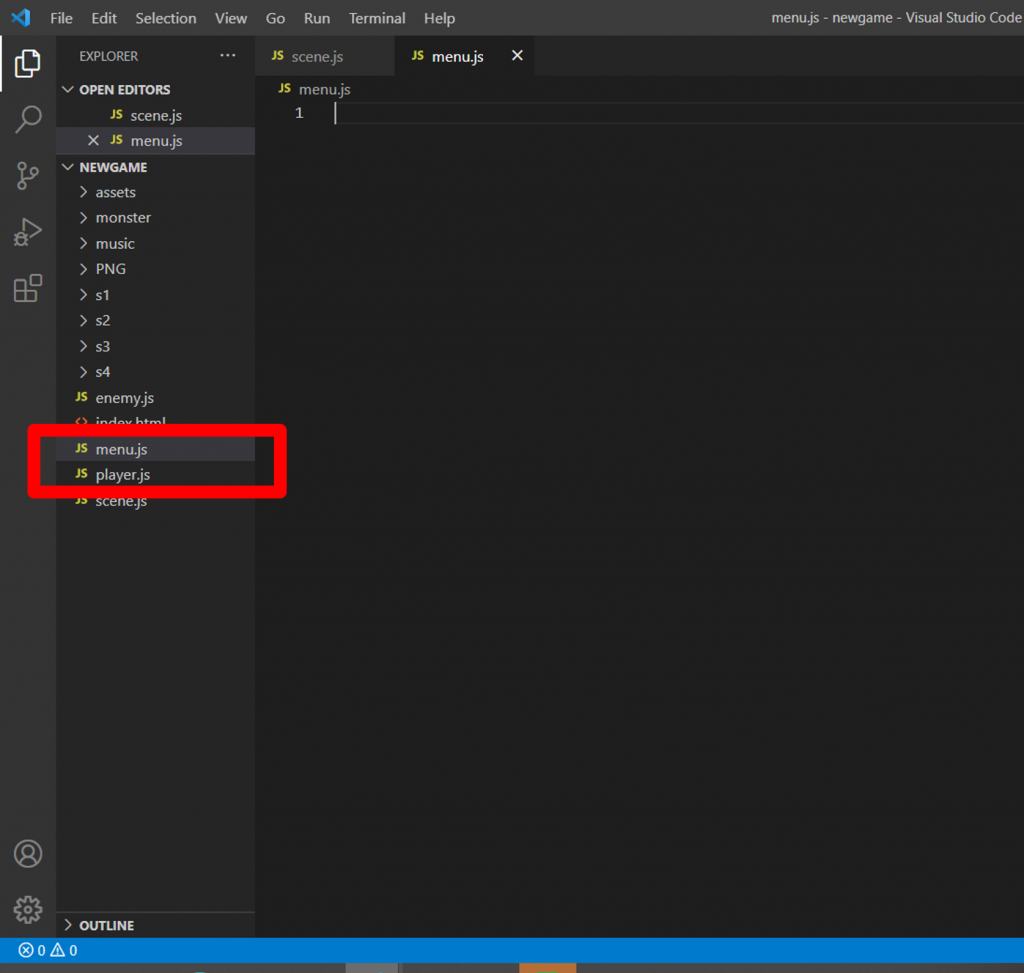
Task: Open the Run menu
Action: click(x=317, y=18)
